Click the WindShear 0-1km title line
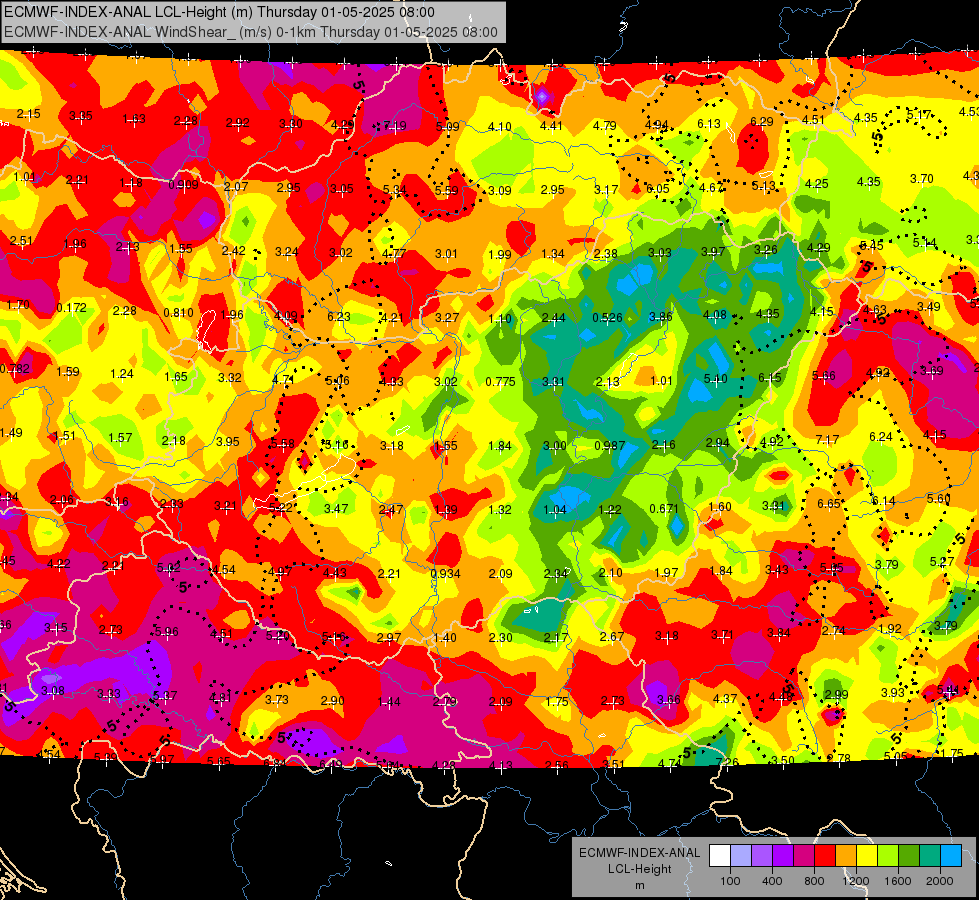This screenshot has height=900, width=979. click(250, 32)
